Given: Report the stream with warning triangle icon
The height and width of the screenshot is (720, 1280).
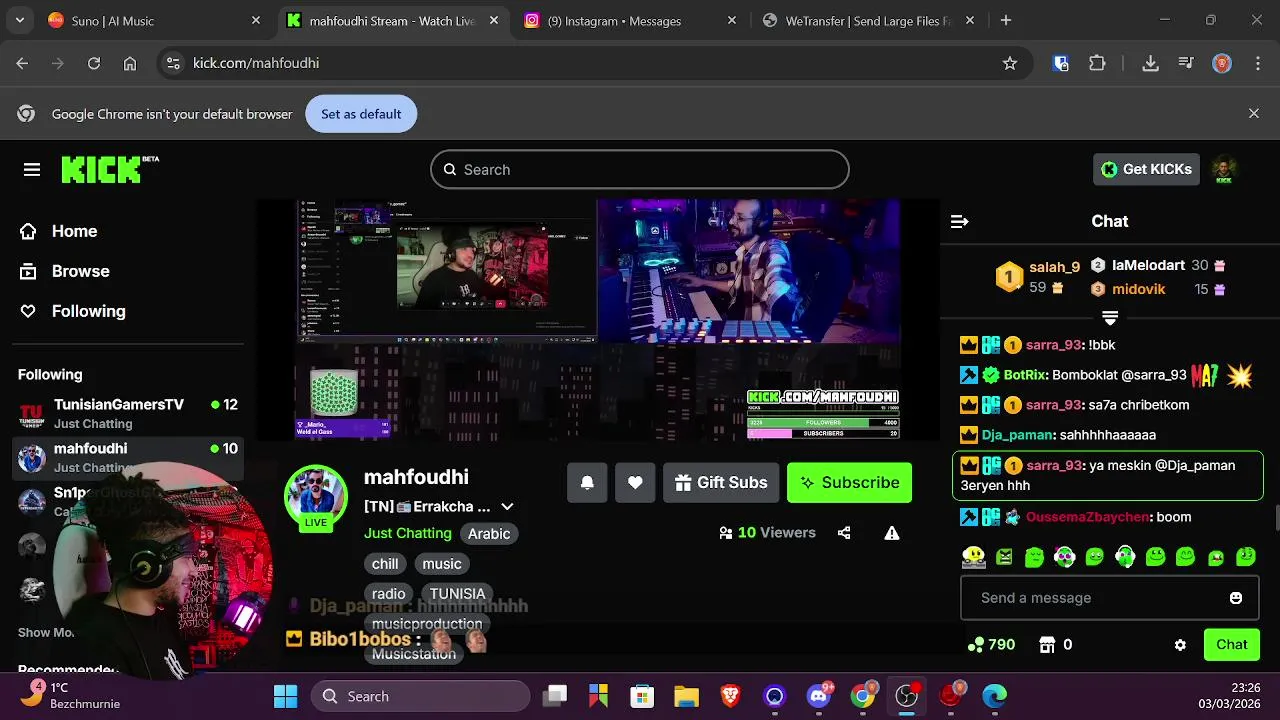Looking at the screenshot, I should (x=892, y=533).
